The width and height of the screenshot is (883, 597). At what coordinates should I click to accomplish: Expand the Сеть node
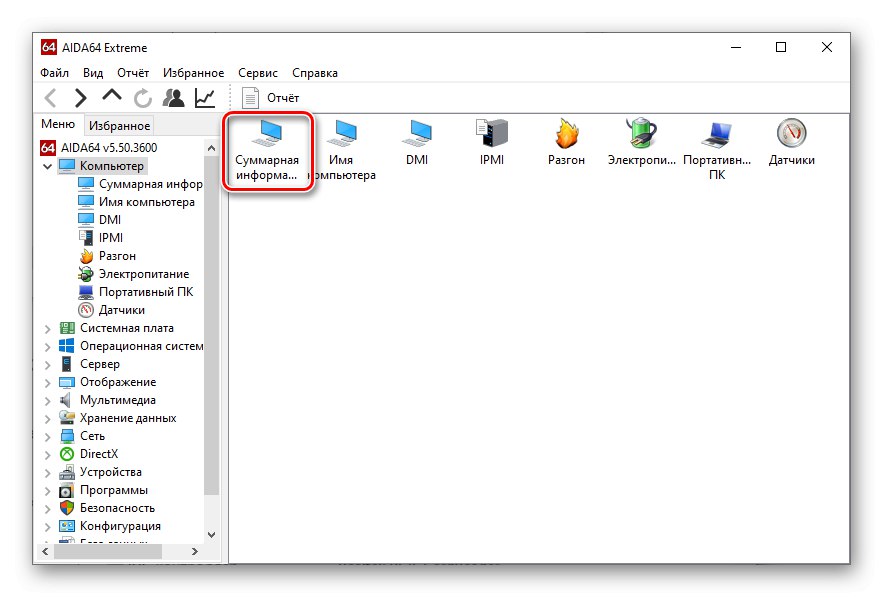pyautogui.click(x=48, y=436)
